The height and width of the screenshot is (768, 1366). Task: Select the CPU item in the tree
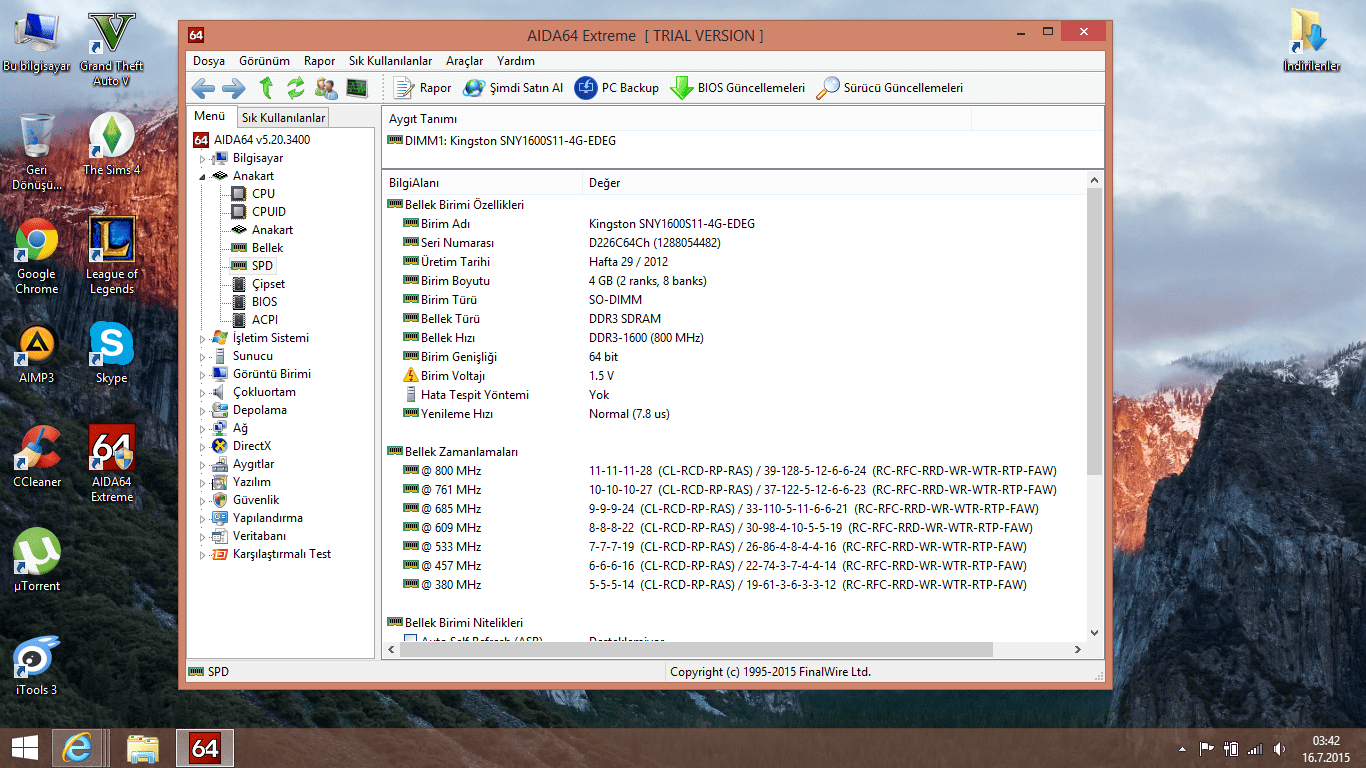pyautogui.click(x=263, y=194)
